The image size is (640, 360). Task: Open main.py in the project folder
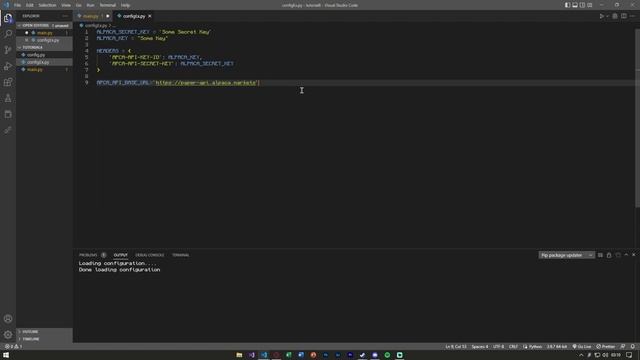pos(44,69)
